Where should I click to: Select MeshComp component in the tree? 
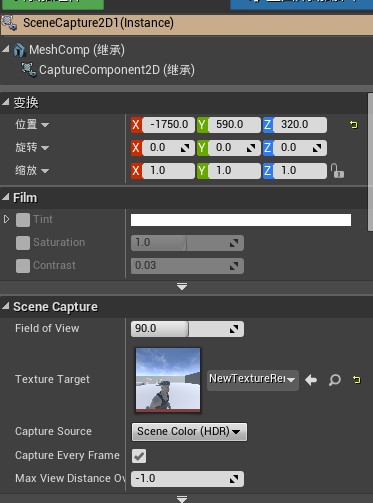point(77,50)
